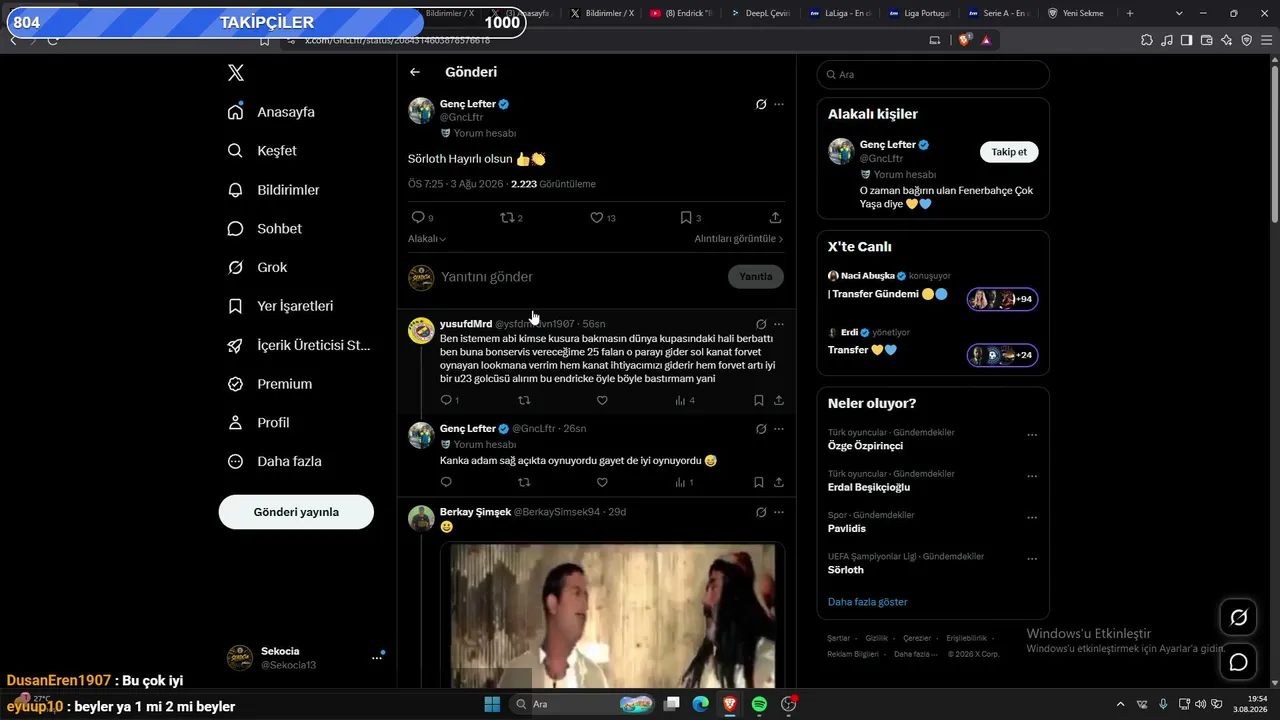1280x720 pixels.
Task: Open Brave Wallet icon in the toolbar
Action: tap(1207, 40)
